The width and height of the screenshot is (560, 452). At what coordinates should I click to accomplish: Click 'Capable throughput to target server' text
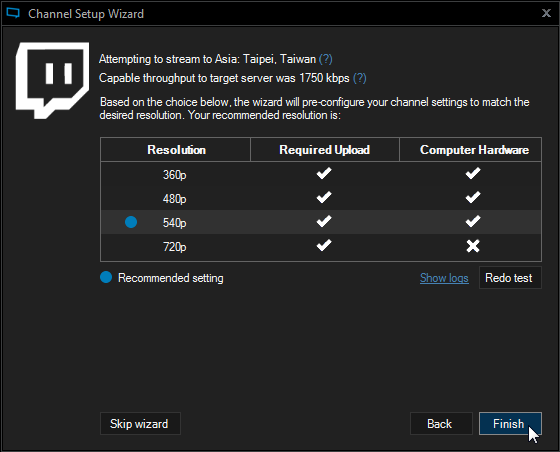click(x=224, y=78)
